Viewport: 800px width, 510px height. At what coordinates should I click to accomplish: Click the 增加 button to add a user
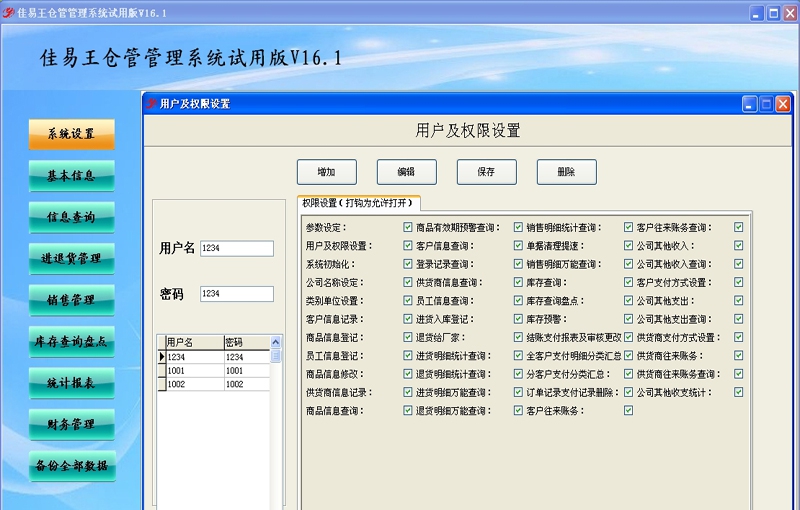click(x=327, y=172)
